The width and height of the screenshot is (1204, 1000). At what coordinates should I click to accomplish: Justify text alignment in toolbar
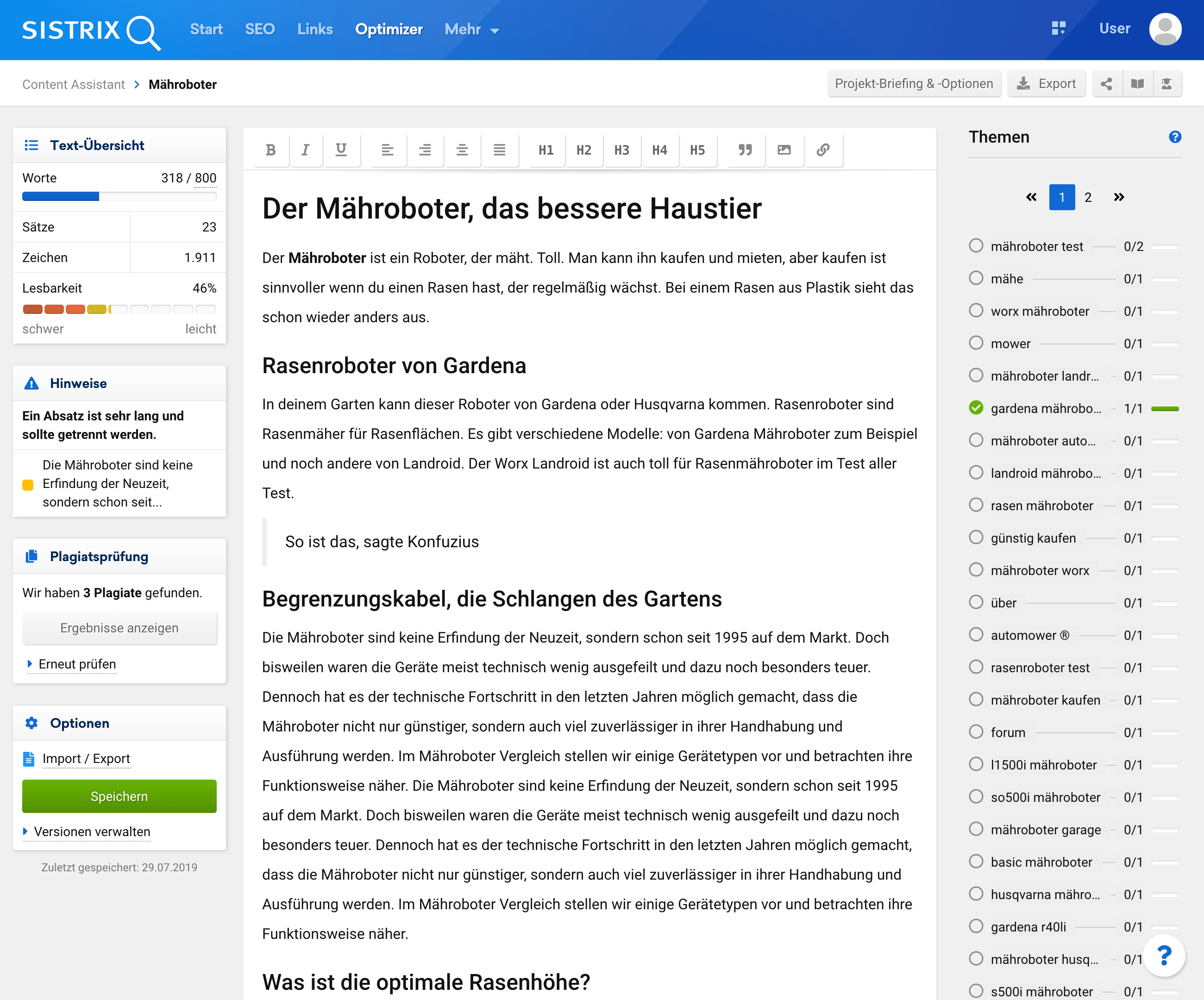(x=499, y=150)
